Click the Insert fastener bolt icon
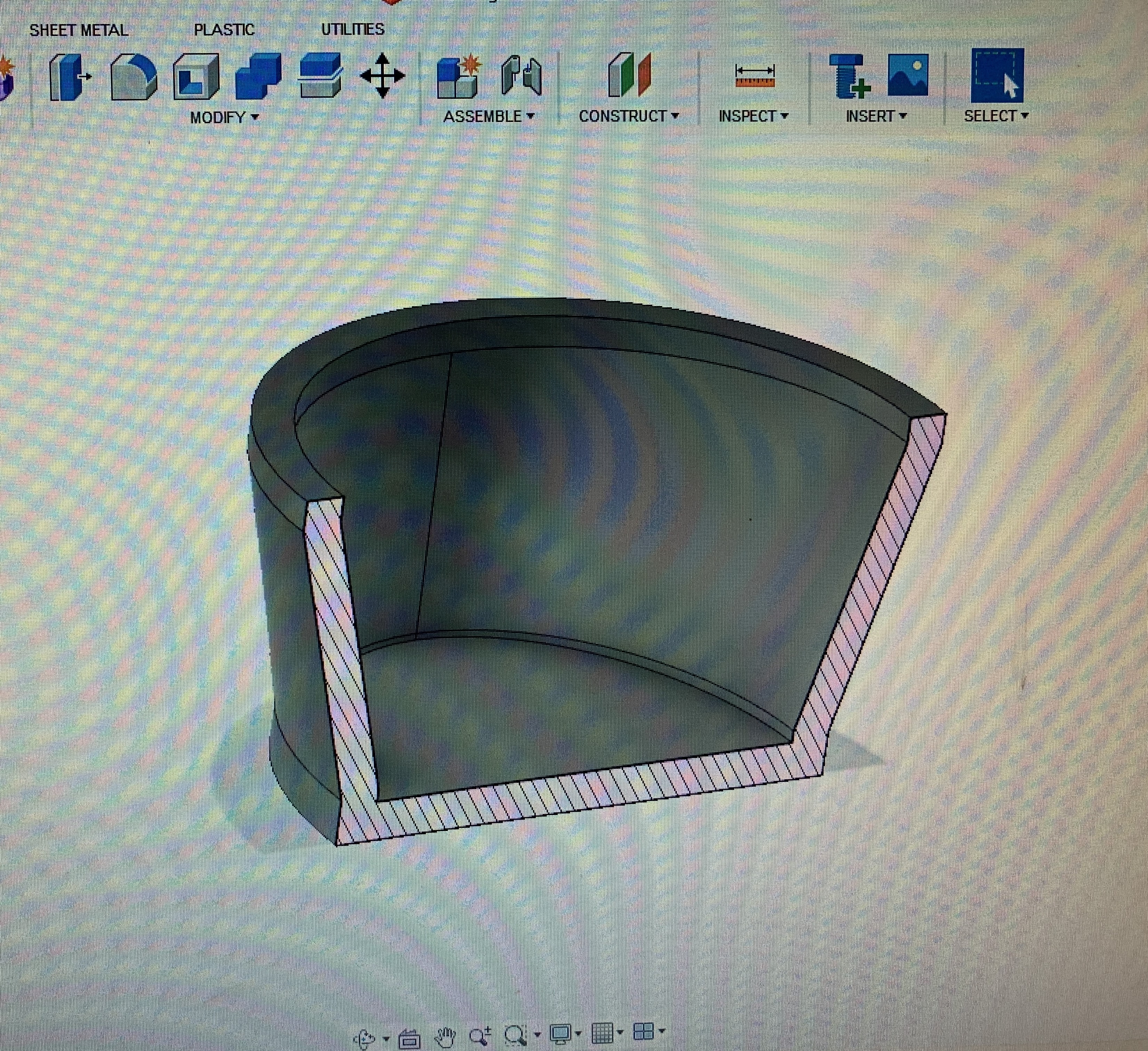1148x1051 pixels. click(850, 76)
